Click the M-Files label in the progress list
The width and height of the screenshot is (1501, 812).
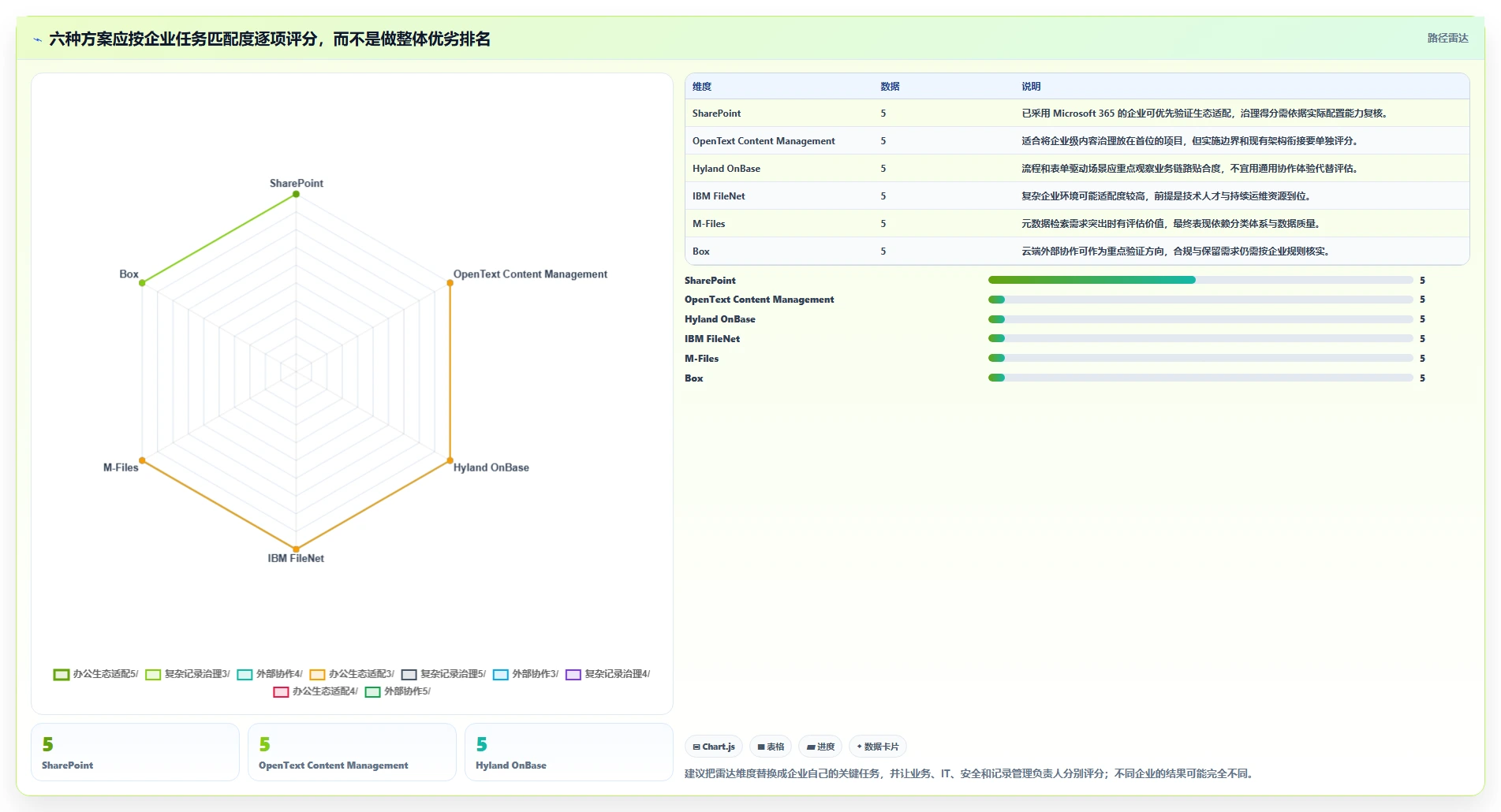coord(701,359)
